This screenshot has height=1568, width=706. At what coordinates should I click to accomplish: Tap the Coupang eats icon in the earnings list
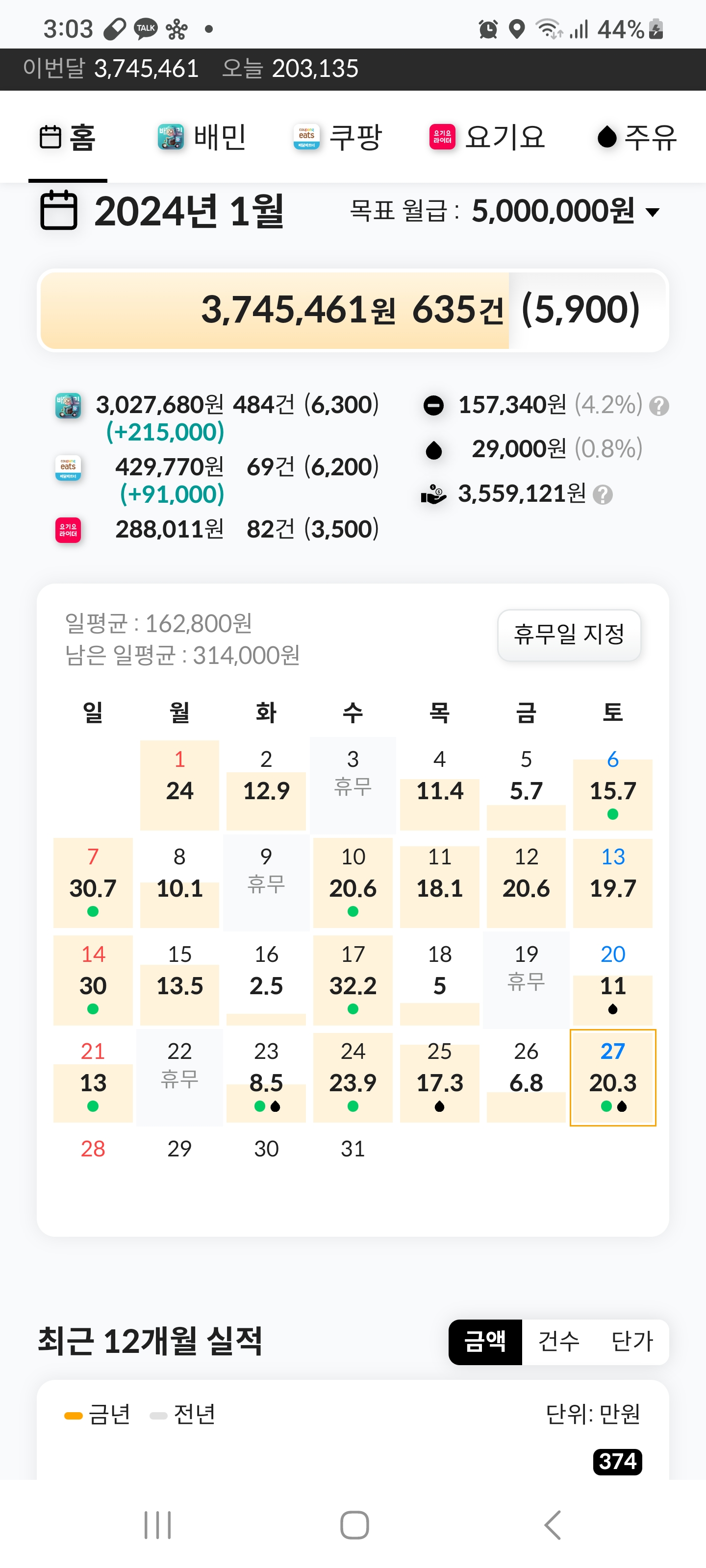(68, 467)
